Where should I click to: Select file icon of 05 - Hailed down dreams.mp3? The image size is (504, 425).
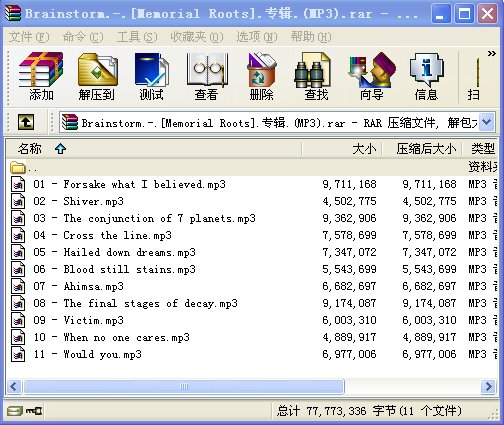pos(18,252)
